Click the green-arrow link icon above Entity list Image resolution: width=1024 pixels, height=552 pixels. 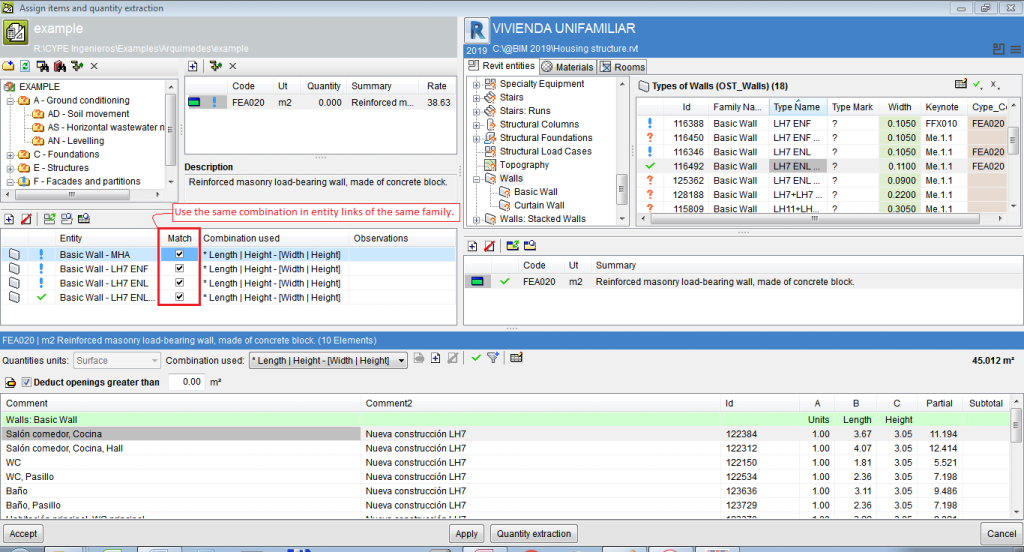49,219
